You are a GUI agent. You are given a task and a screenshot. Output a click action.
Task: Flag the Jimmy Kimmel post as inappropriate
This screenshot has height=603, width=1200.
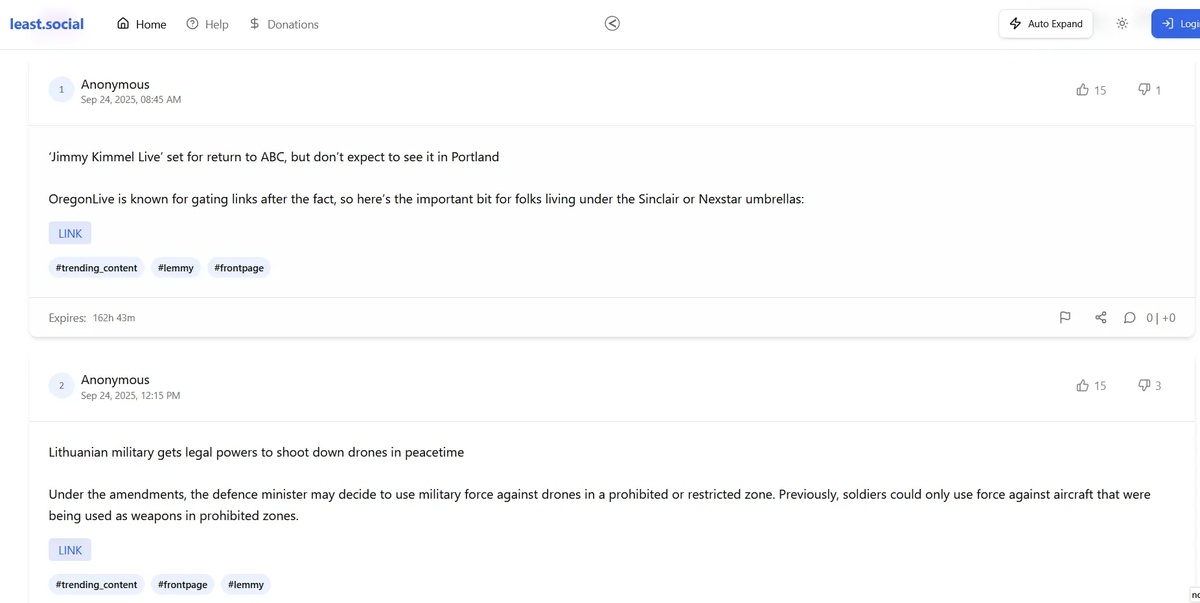[x=1065, y=318]
